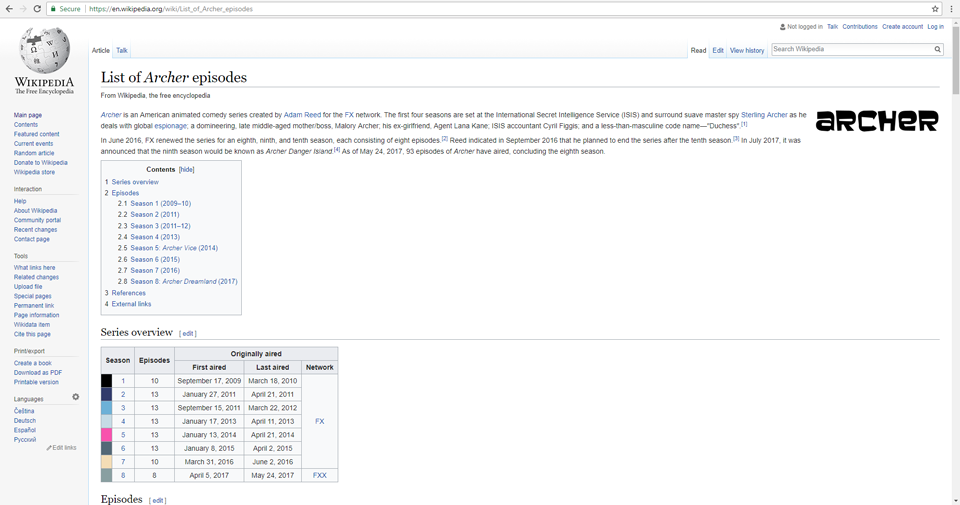This screenshot has height=505, width=960.
Task: Jump to Season 5: Archer Vice entry
Action: click(174, 248)
